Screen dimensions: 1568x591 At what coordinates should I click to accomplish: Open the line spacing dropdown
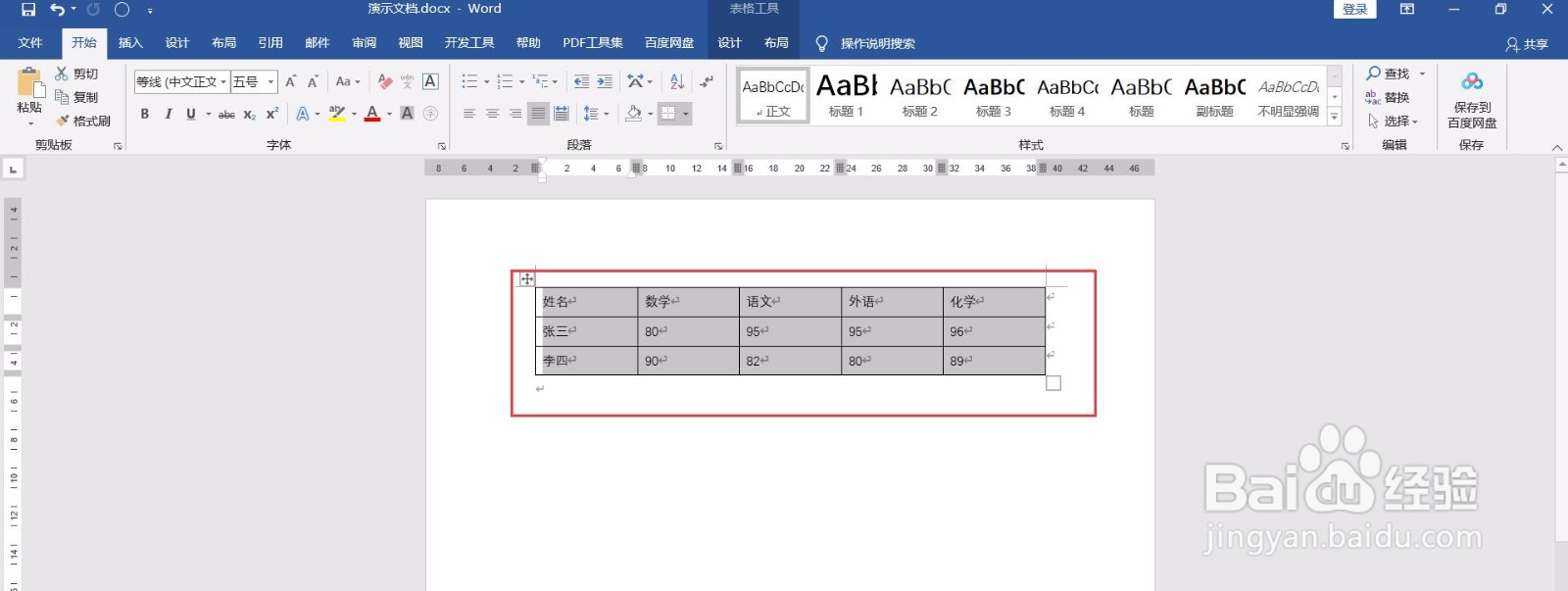(596, 114)
